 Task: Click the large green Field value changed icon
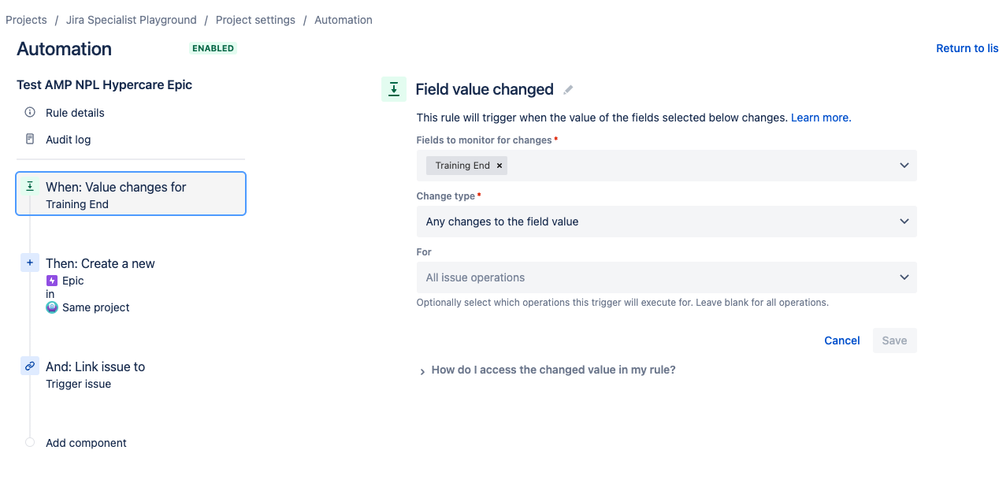tap(394, 89)
